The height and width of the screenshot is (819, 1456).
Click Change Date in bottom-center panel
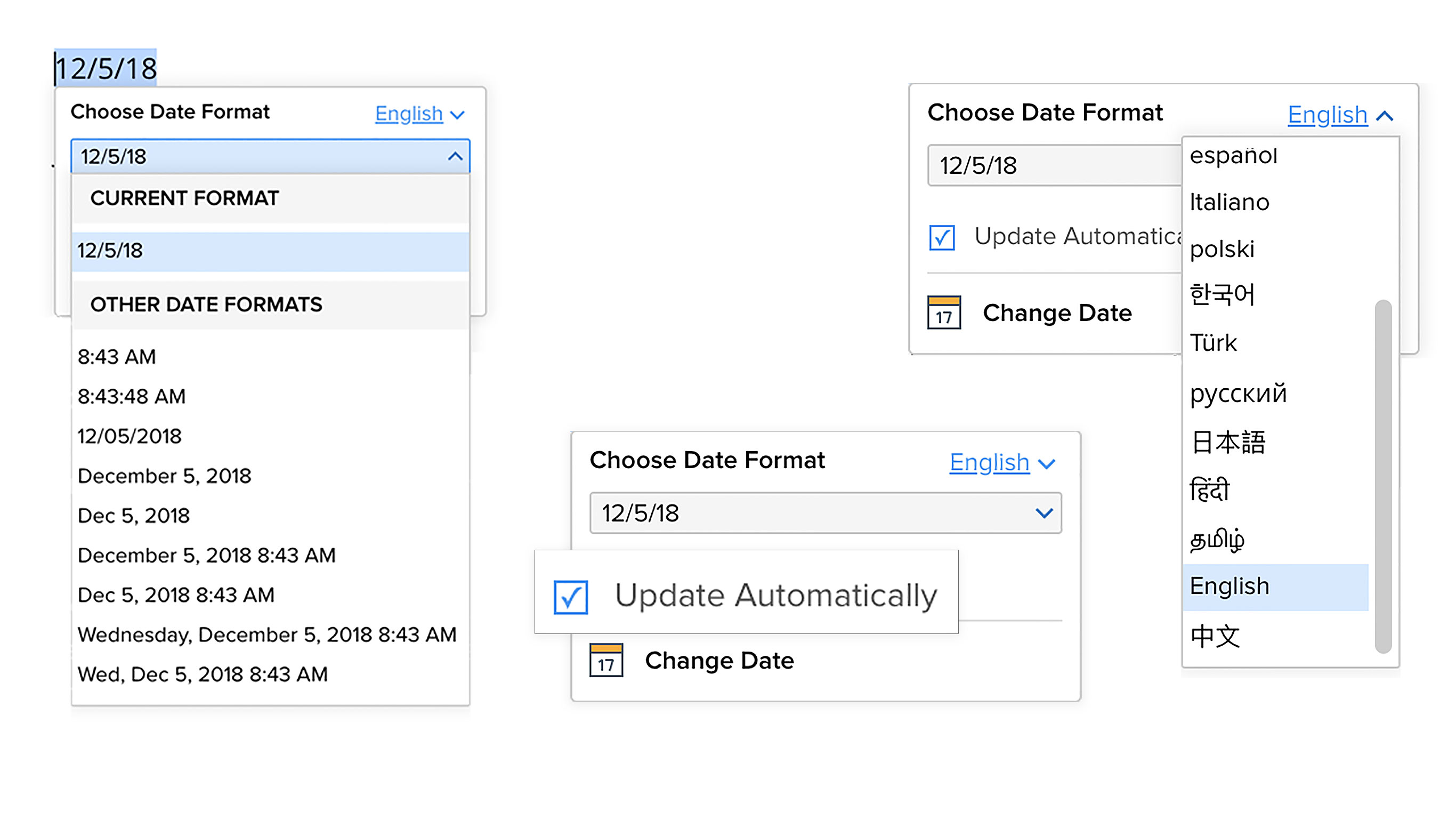(719, 660)
